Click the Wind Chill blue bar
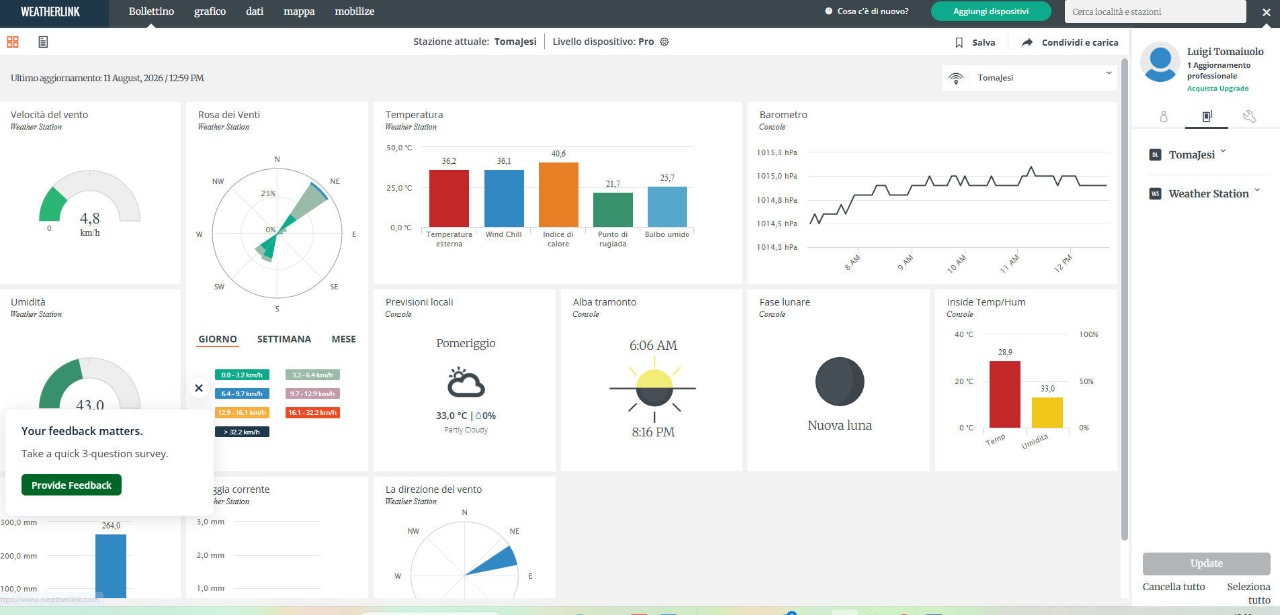Image resolution: width=1280 pixels, height=615 pixels. pyautogui.click(x=504, y=198)
